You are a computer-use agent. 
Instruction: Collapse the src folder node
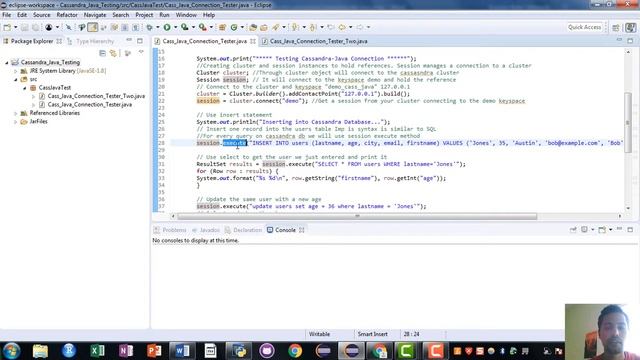click(x=16, y=79)
